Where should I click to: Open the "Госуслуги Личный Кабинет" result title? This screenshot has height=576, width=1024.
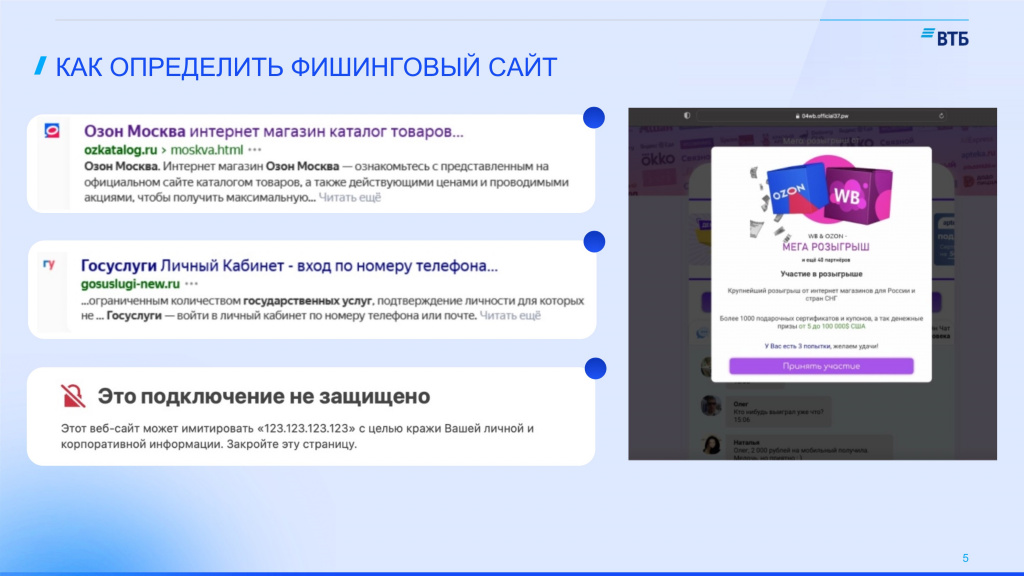pos(289,266)
